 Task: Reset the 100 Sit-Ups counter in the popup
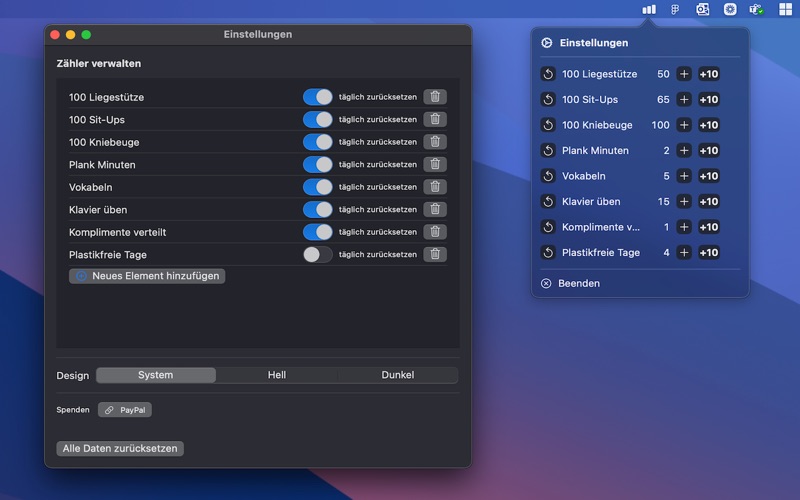548,99
